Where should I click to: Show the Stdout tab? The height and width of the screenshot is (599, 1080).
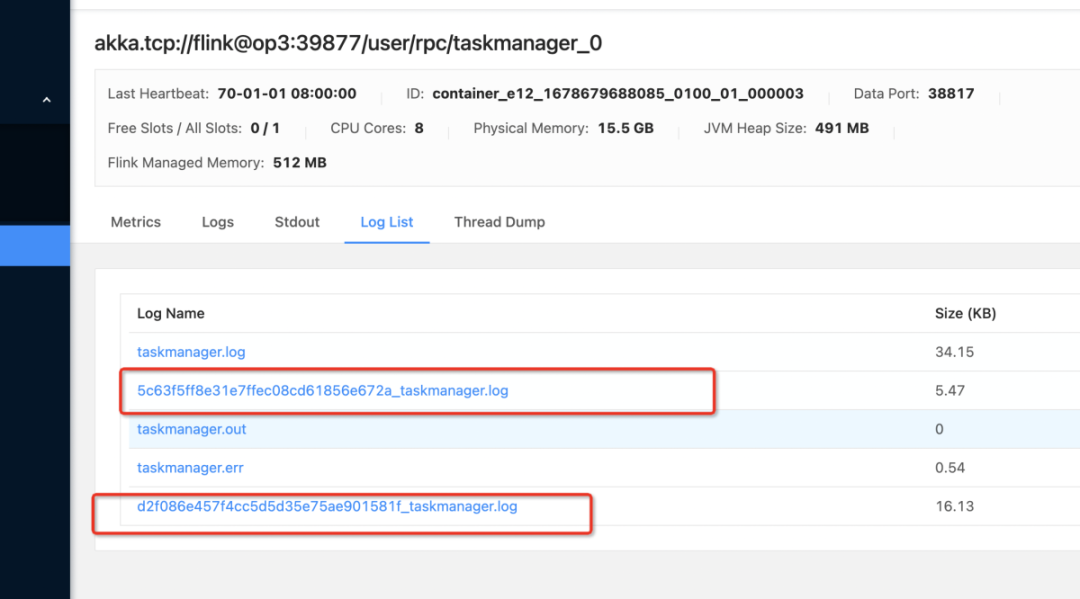pos(297,222)
